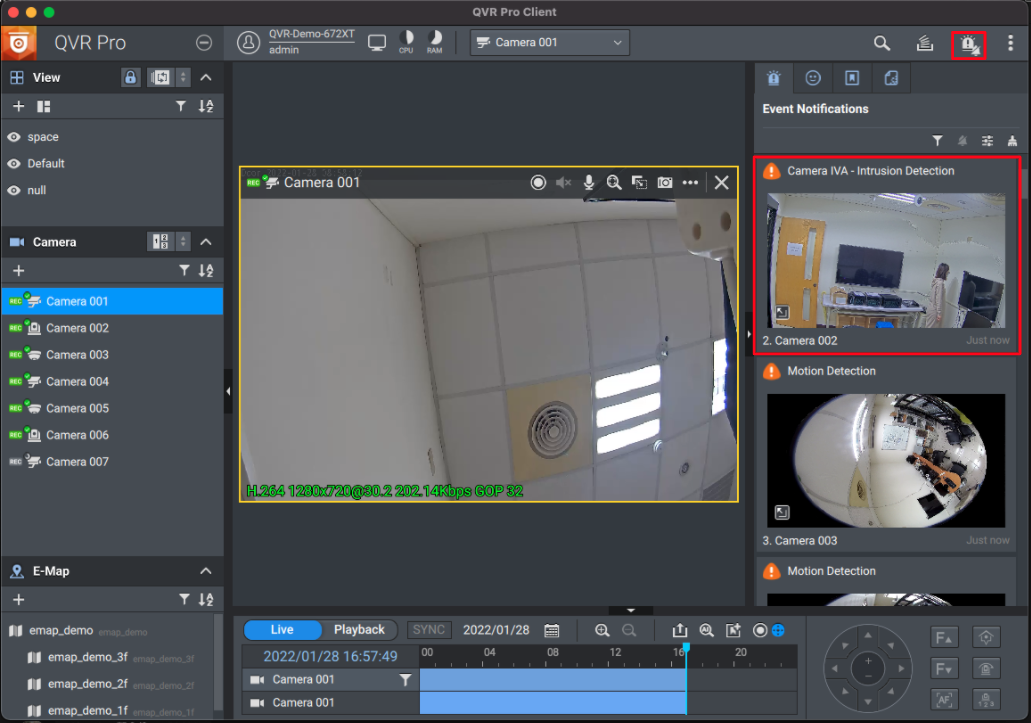Open the timeline calendar date picker
The image size is (1031, 723).
(x=551, y=630)
